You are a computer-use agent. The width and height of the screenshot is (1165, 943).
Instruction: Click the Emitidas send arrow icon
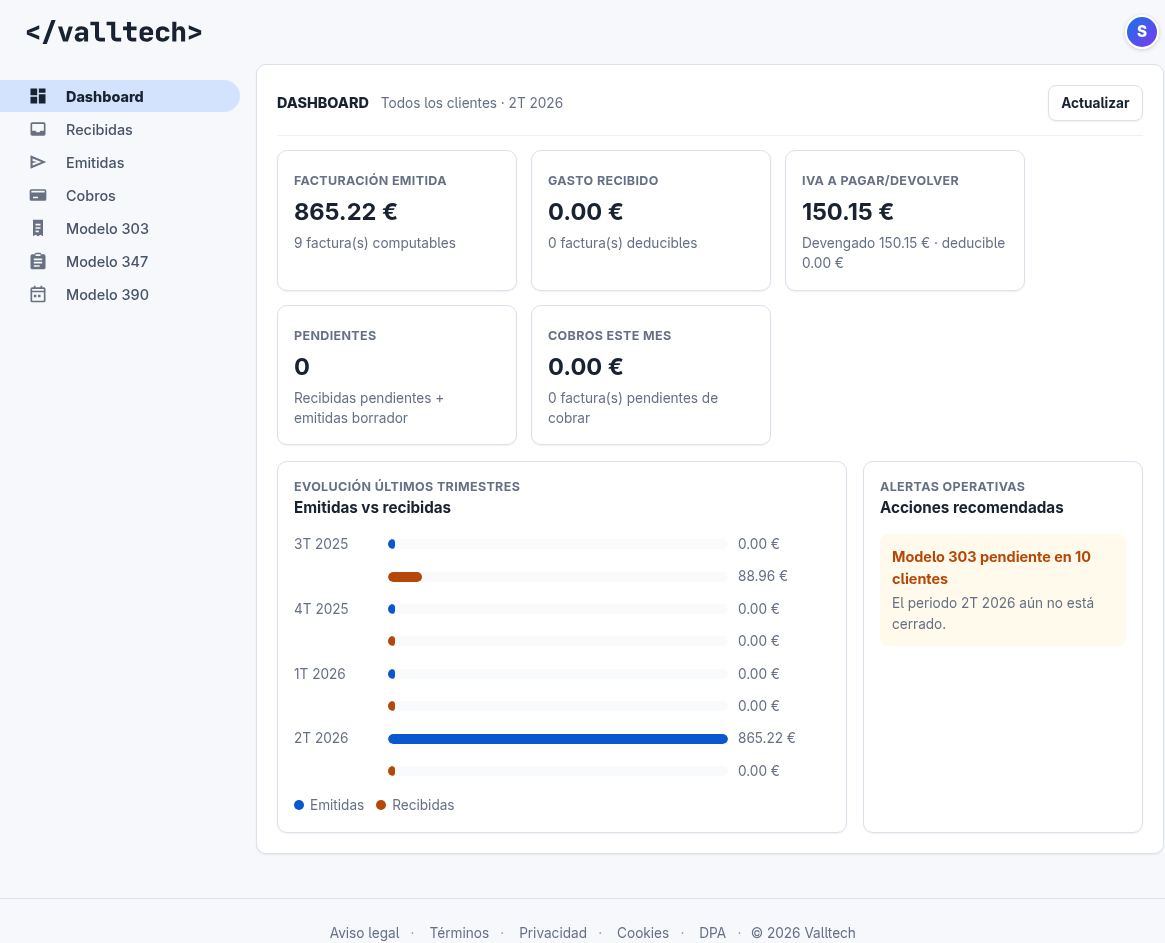point(38,162)
